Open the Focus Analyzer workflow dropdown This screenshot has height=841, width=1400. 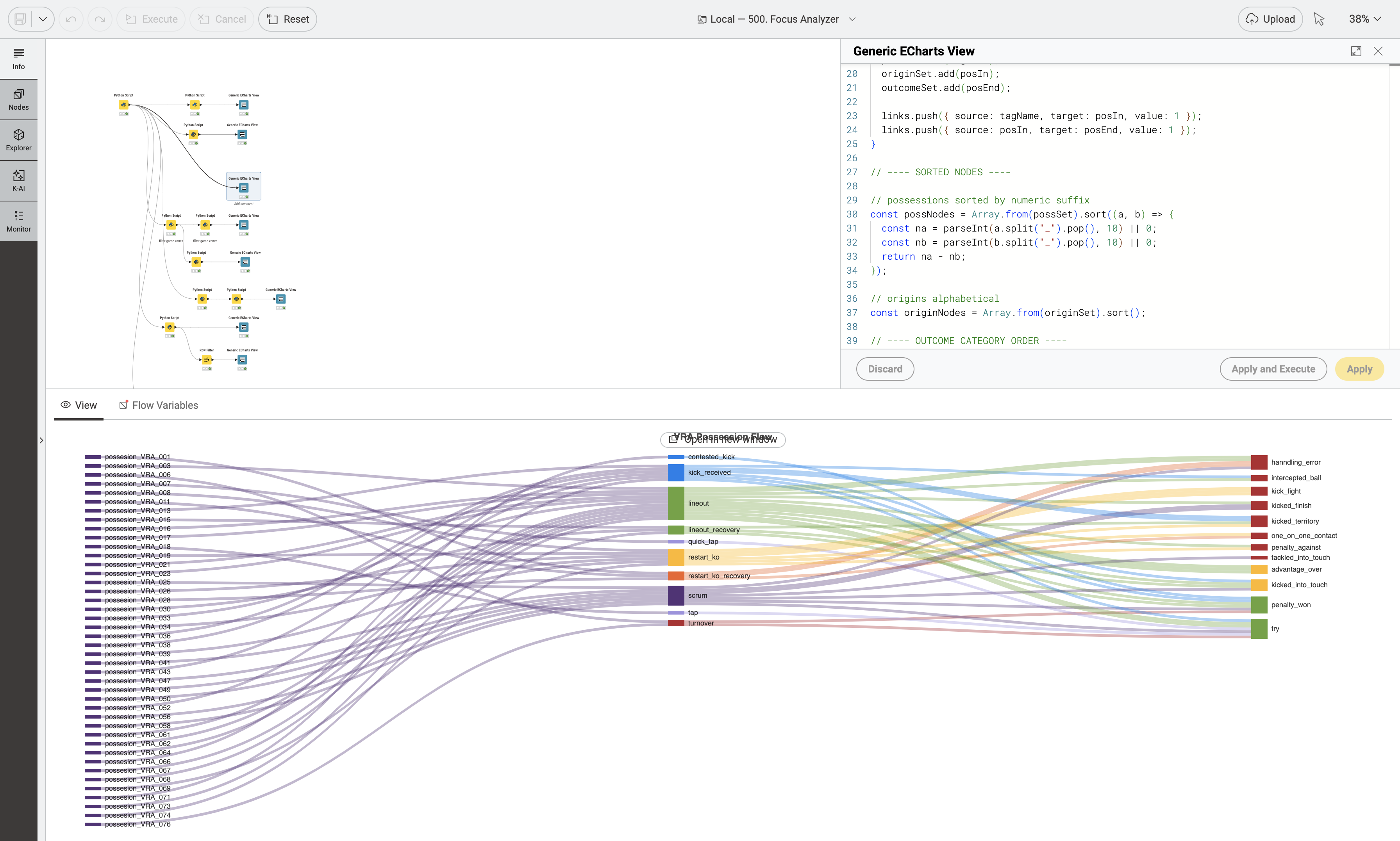(x=852, y=19)
